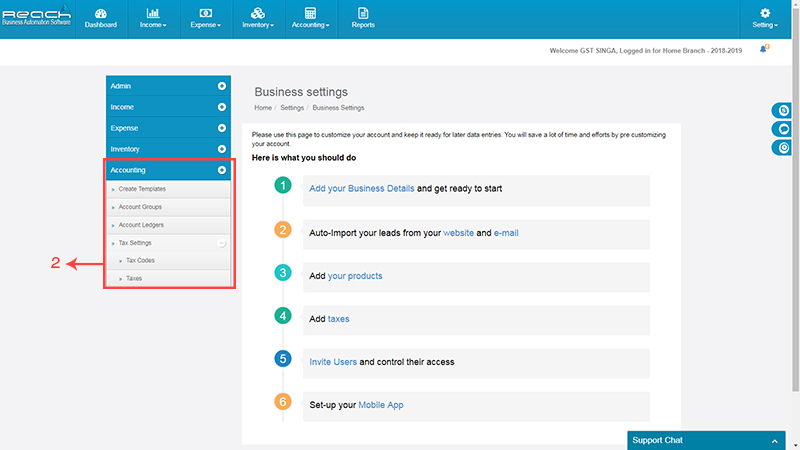The image size is (800, 450).
Task: Expand the Income sidebar section
Action: click(222, 107)
